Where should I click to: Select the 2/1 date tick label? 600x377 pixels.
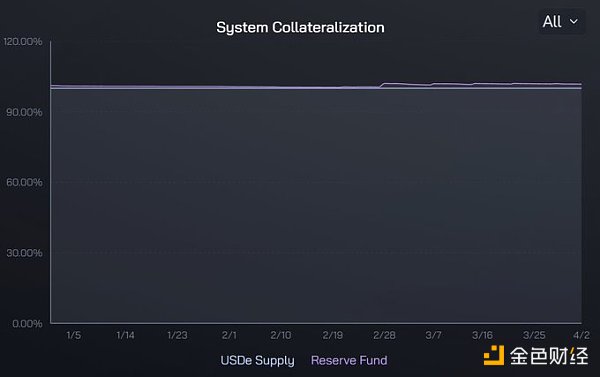229,335
